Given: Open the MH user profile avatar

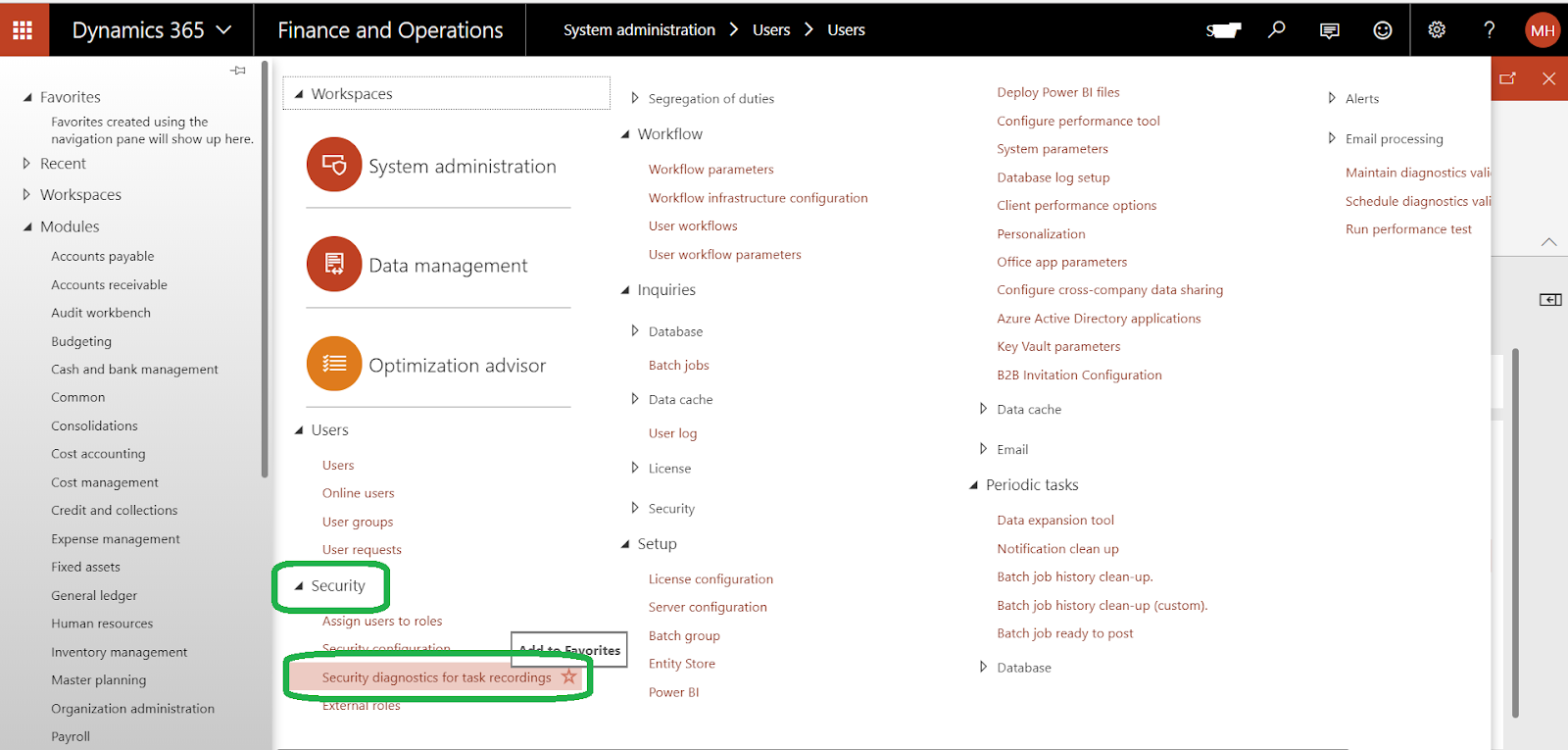Looking at the screenshot, I should pyautogui.click(x=1543, y=30).
